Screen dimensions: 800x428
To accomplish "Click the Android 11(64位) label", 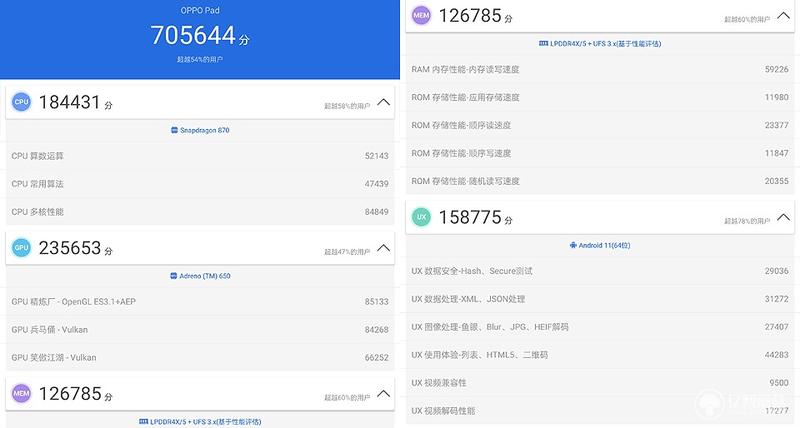I will pyautogui.click(x=605, y=245).
